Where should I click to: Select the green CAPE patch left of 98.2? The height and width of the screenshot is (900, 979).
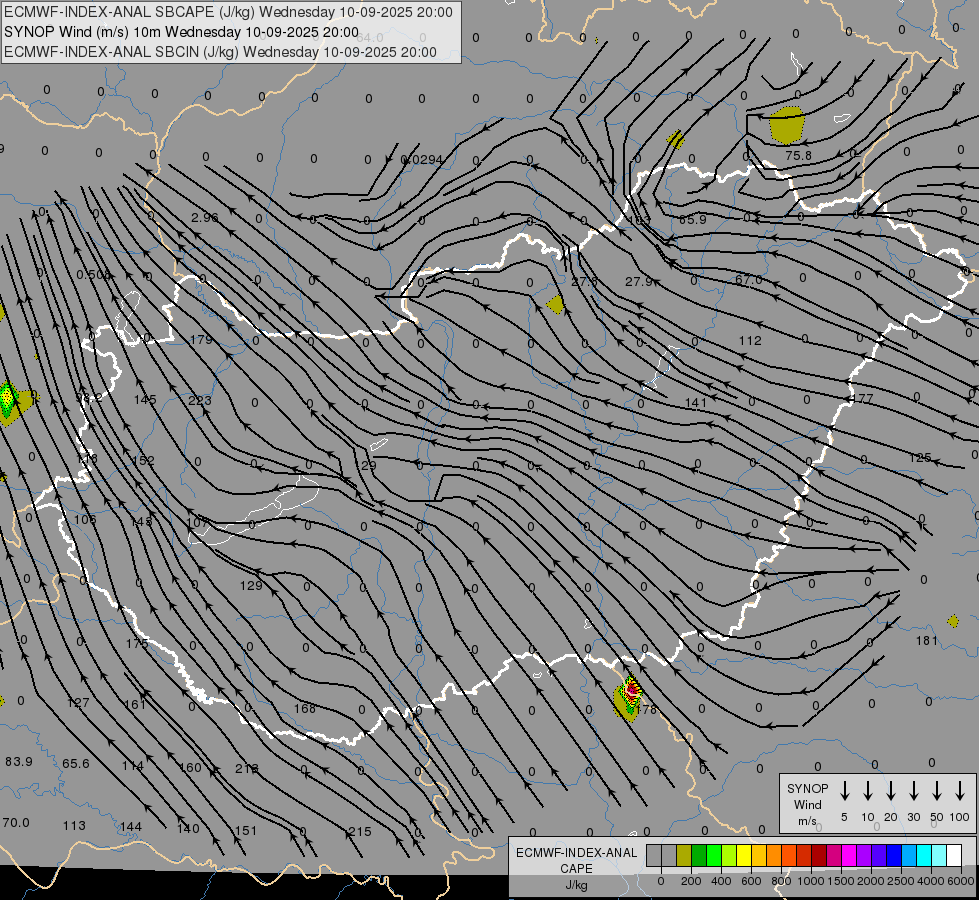[7, 400]
